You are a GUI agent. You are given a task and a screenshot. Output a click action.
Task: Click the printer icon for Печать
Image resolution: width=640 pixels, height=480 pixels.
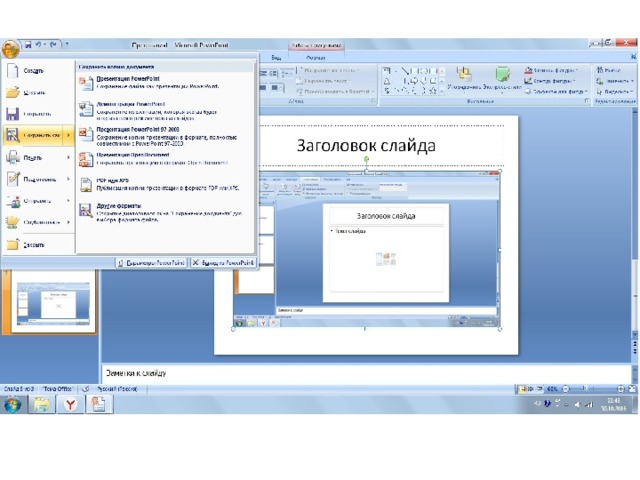(x=13, y=157)
